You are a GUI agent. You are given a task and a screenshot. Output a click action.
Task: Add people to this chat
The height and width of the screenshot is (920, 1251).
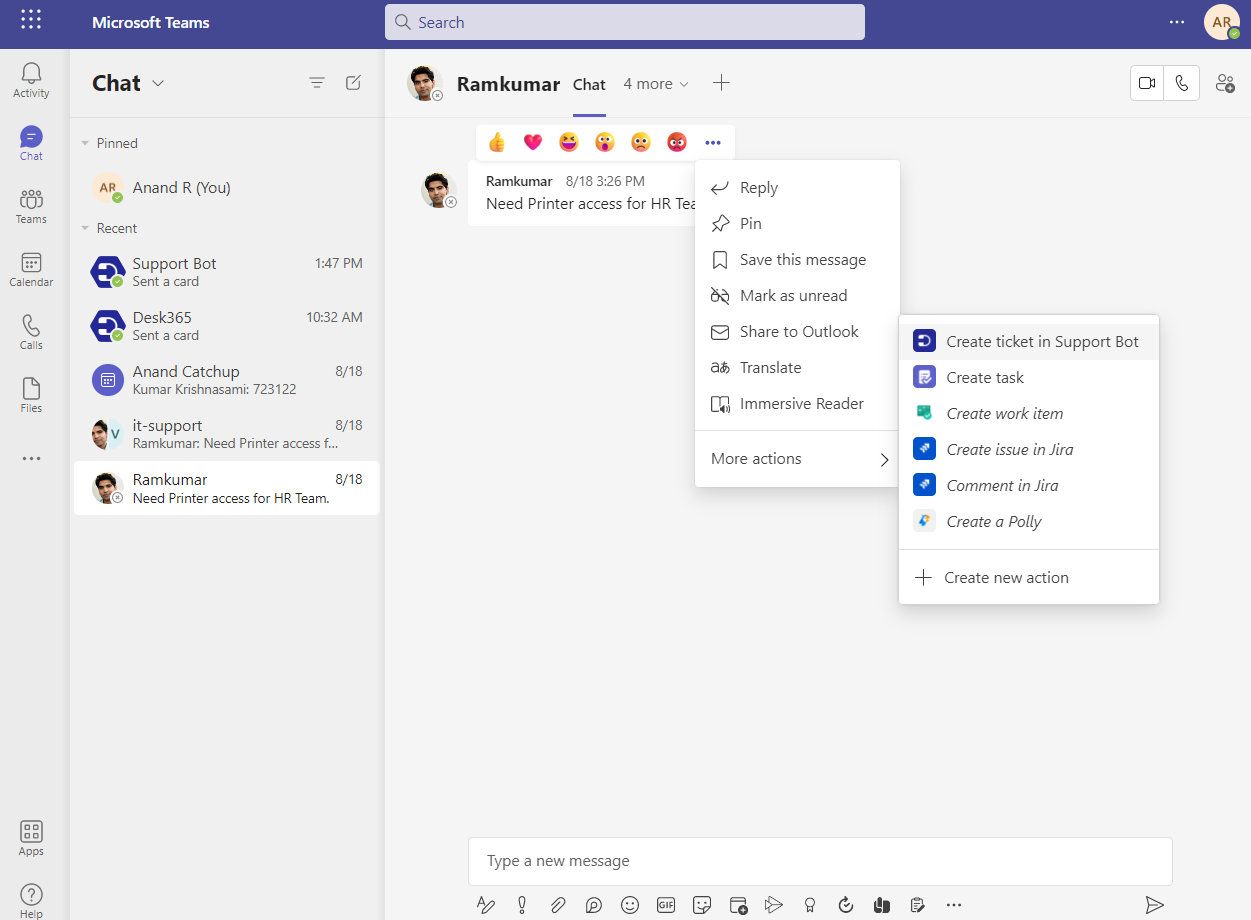click(x=1224, y=84)
